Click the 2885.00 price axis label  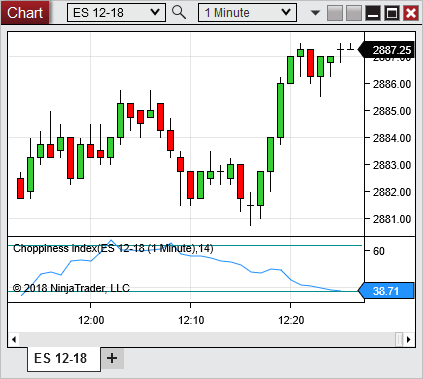(x=392, y=111)
